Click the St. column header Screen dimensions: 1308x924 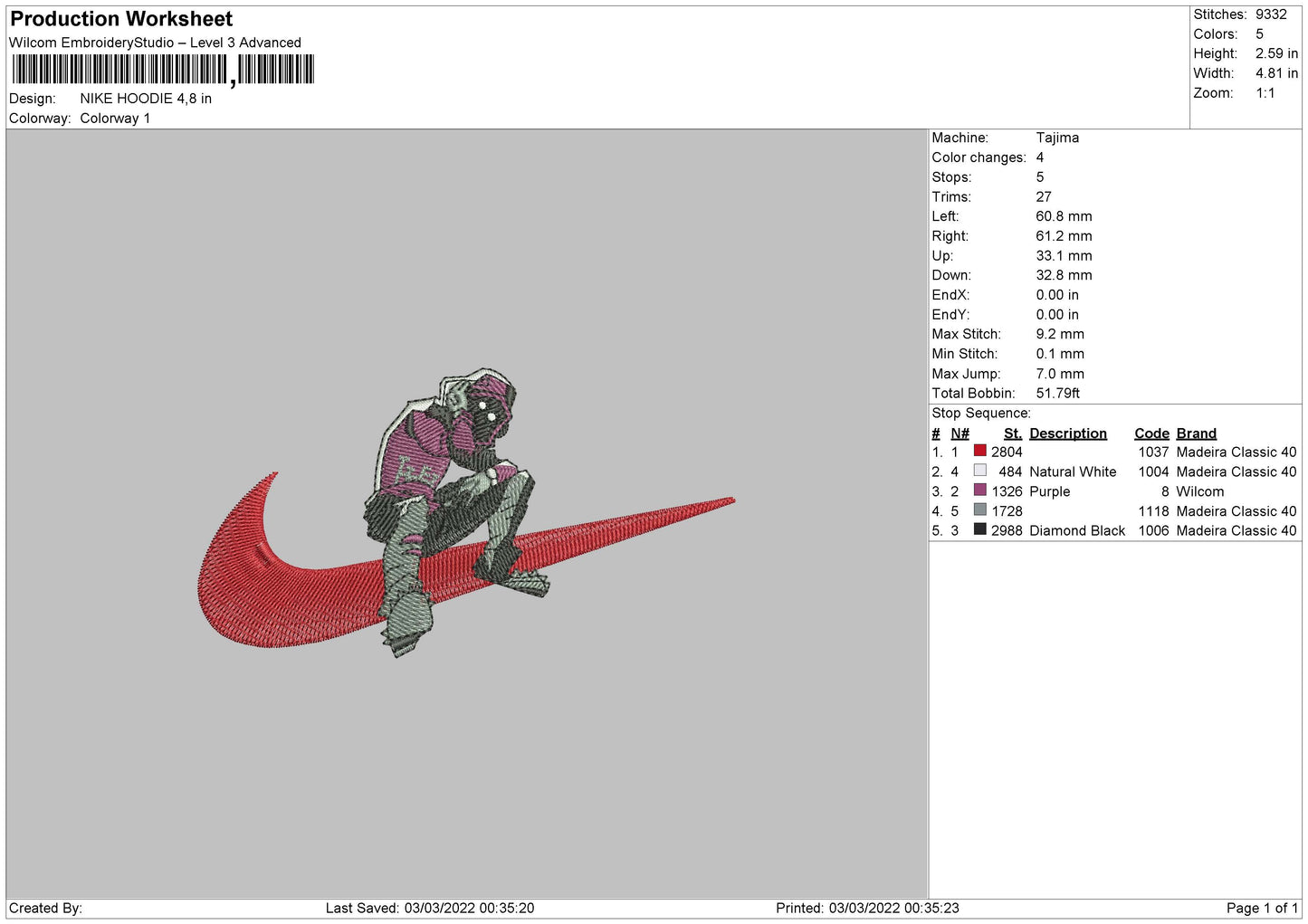pyautogui.click(x=1012, y=433)
